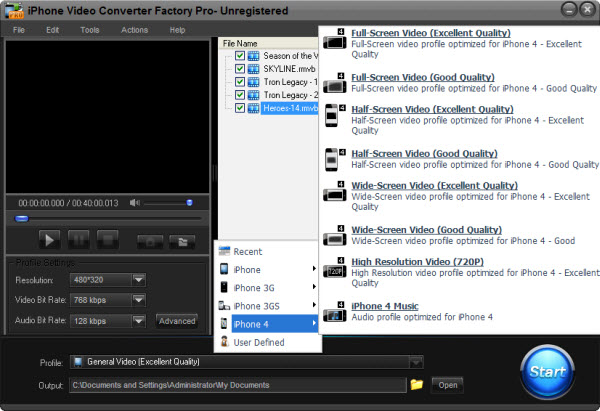Expand the iPhone 3G submenu arrow

(314, 287)
